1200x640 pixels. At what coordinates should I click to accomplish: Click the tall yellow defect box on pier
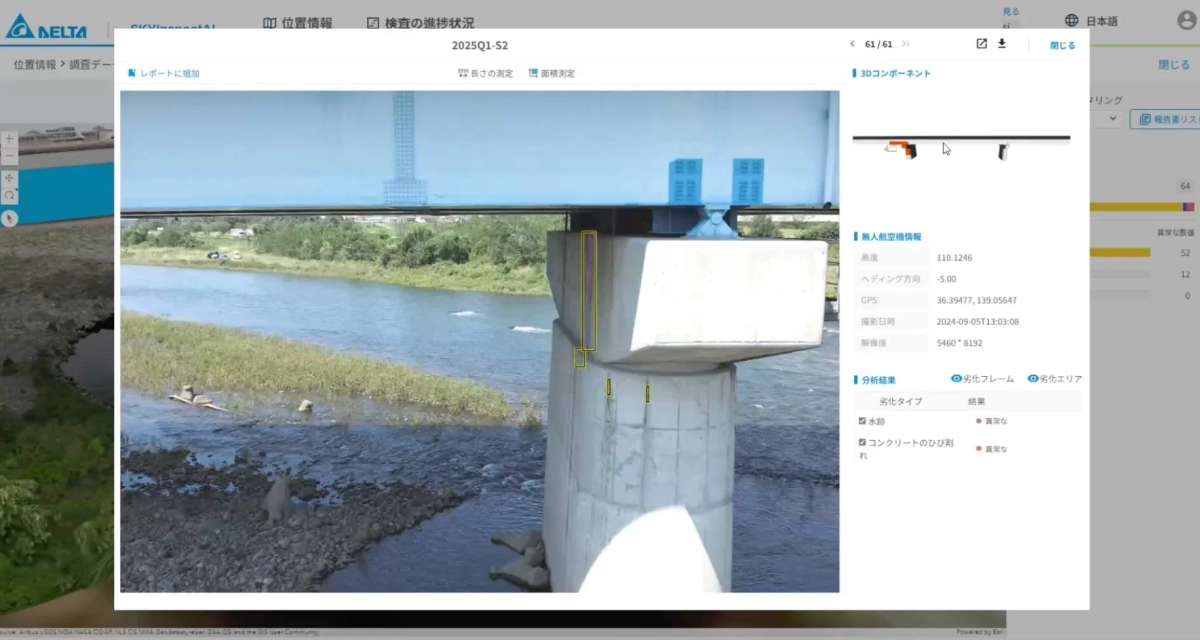point(589,290)
